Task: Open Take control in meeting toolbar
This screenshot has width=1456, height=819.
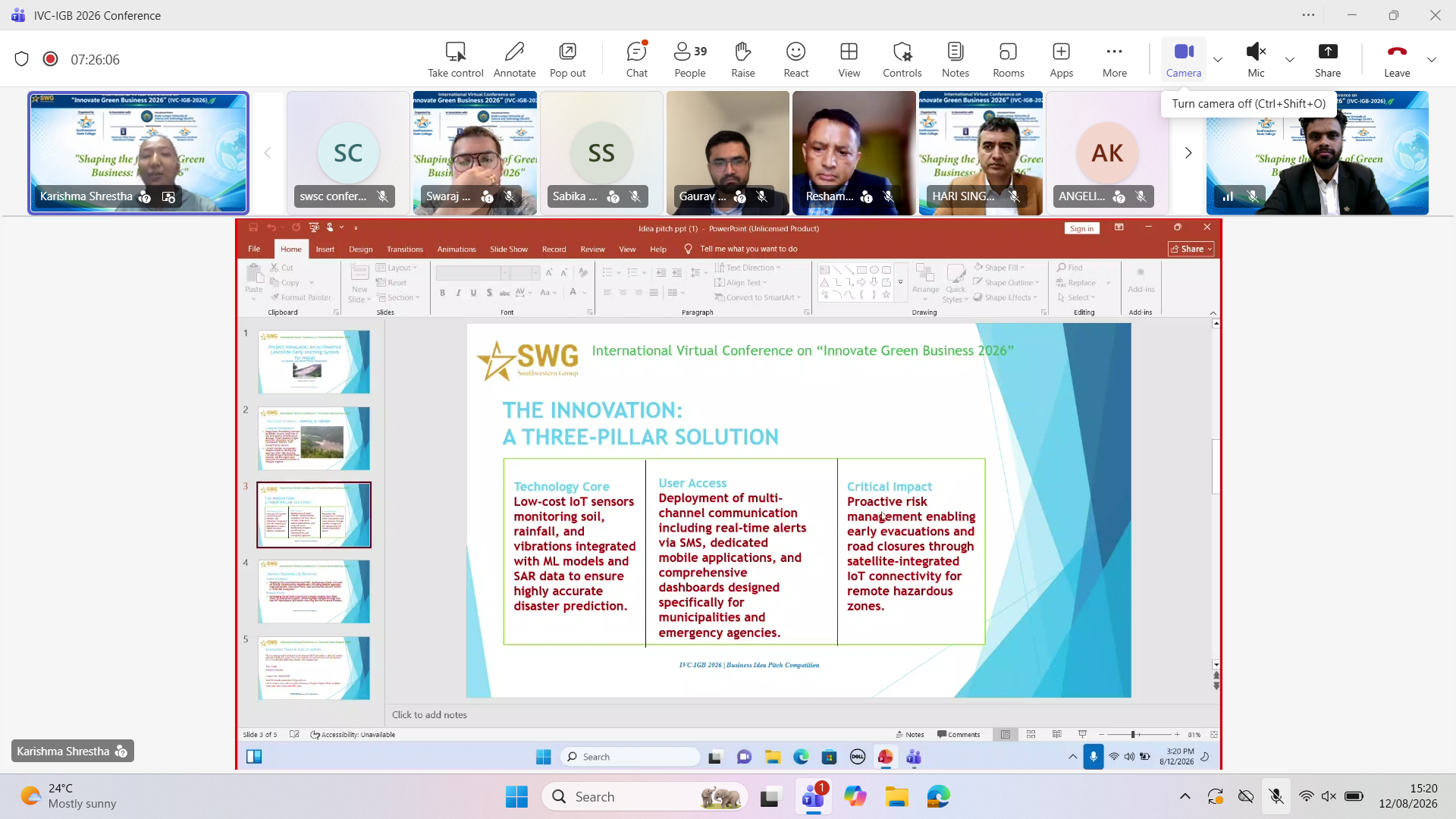Action: 455,60
